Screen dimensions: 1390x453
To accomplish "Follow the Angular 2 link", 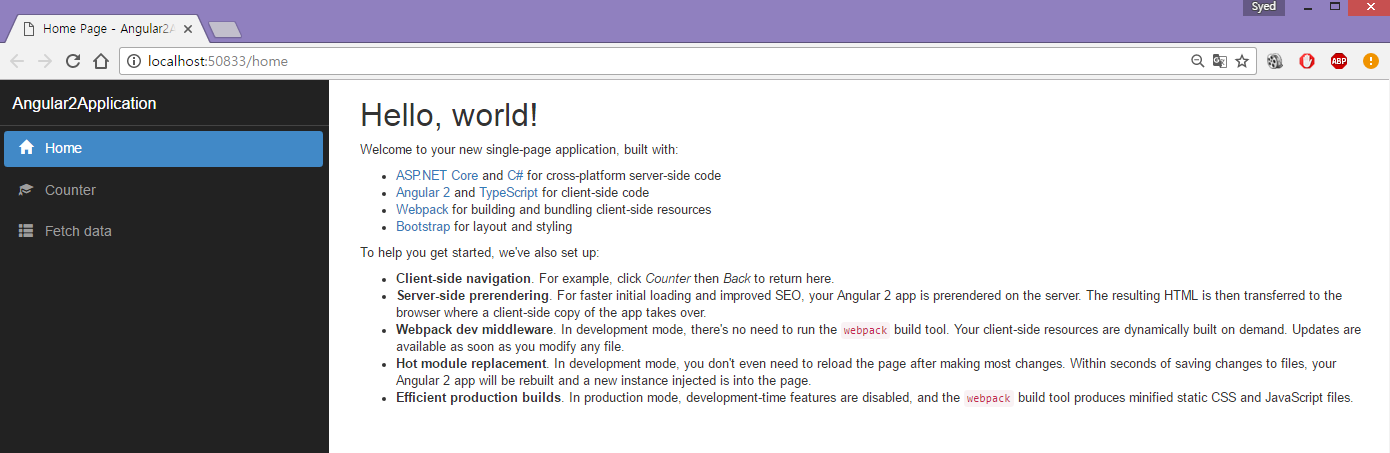I will (x=423, y=192).
